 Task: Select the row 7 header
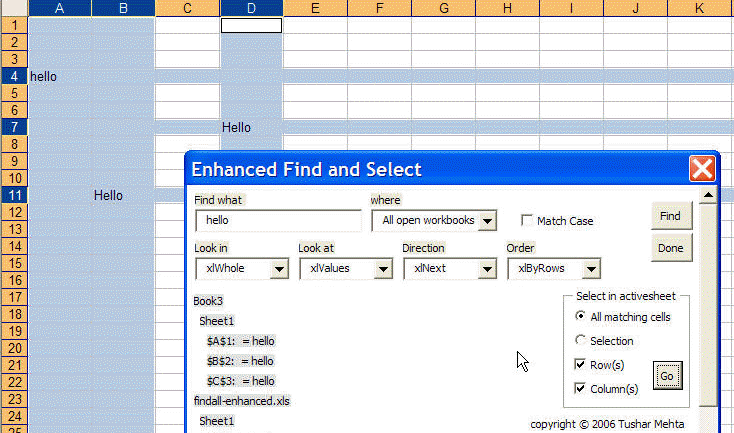pyautogui.click(x=14, y=127)
